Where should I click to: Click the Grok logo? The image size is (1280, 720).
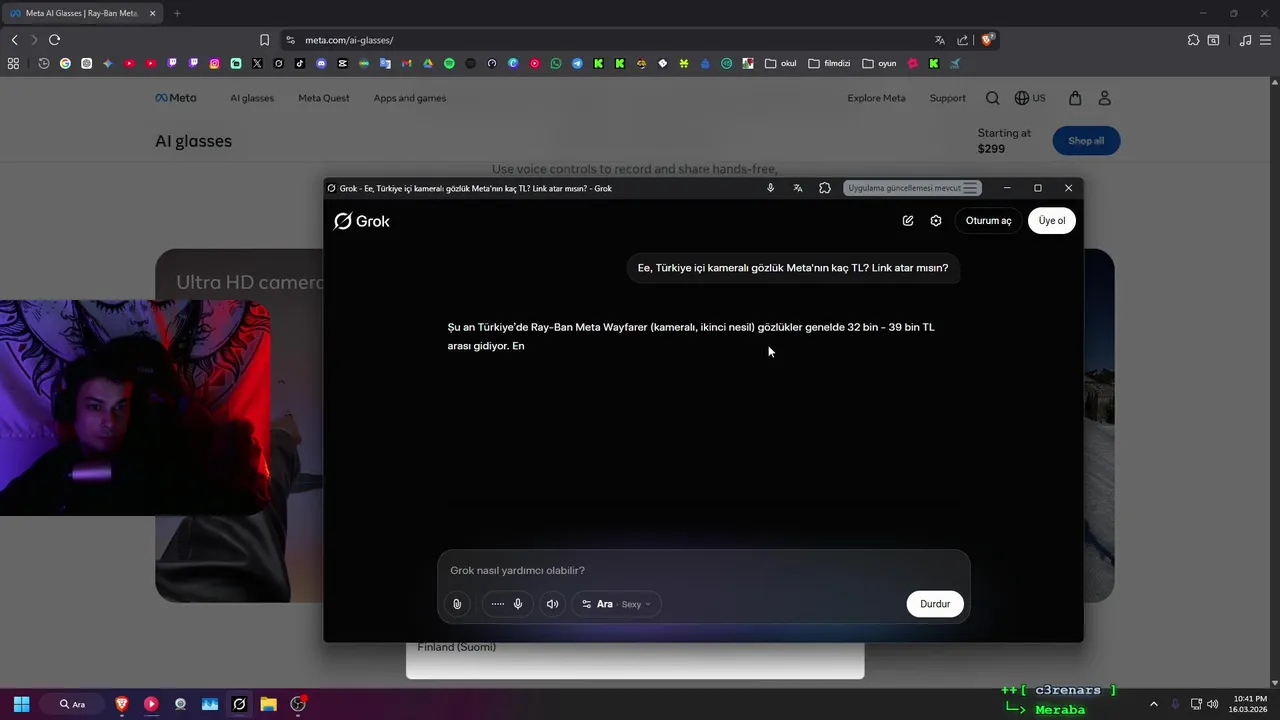pyautogui.click(x=362, y=221)
